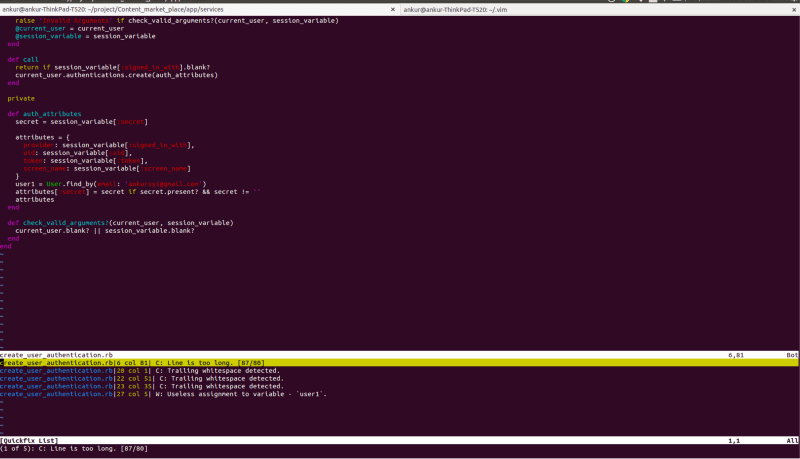Place cursor on the 'private' keyword
The image size is (800, 459).
point(21,98)
